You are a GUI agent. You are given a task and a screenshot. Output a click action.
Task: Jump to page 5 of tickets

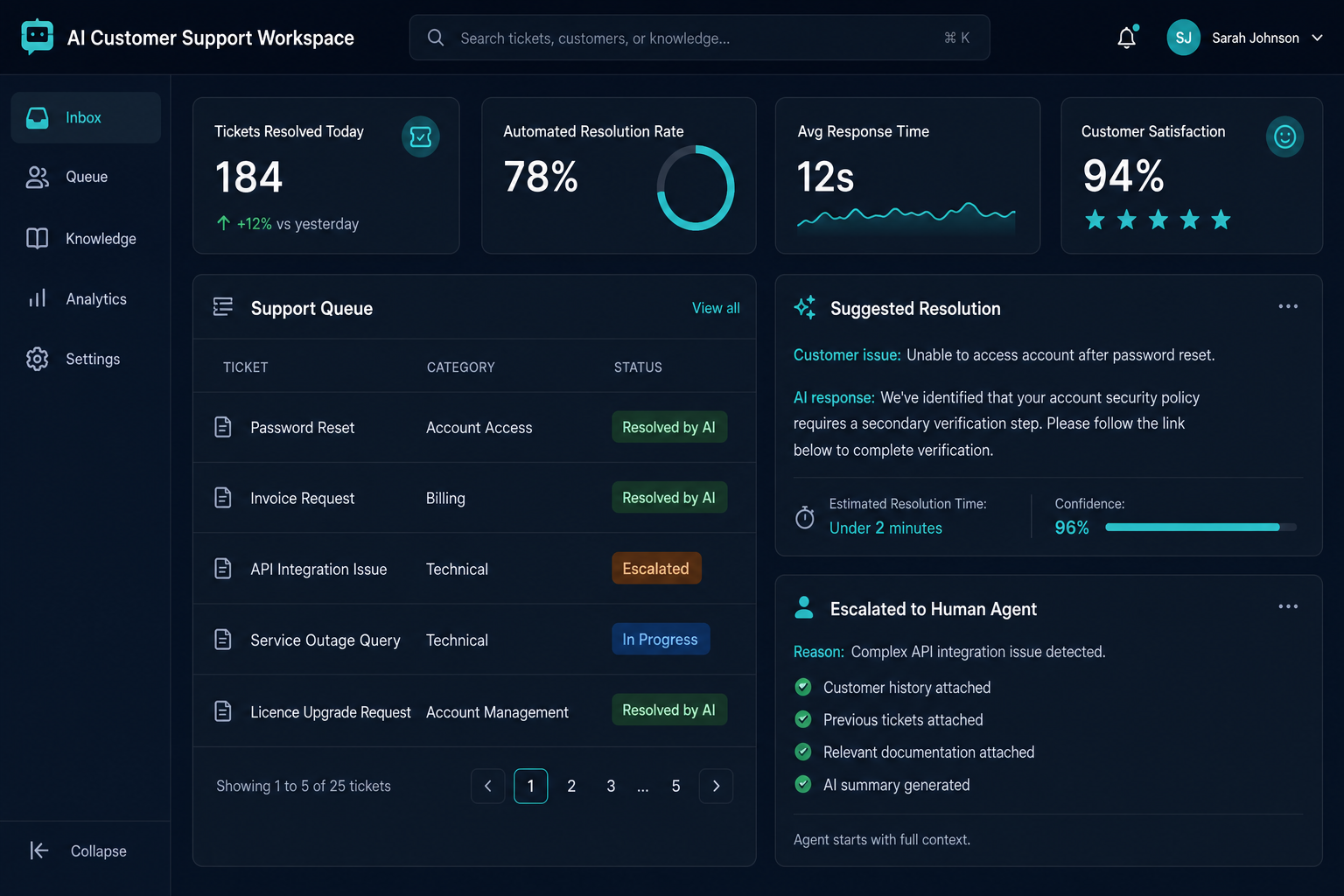(x=675, y=786)
